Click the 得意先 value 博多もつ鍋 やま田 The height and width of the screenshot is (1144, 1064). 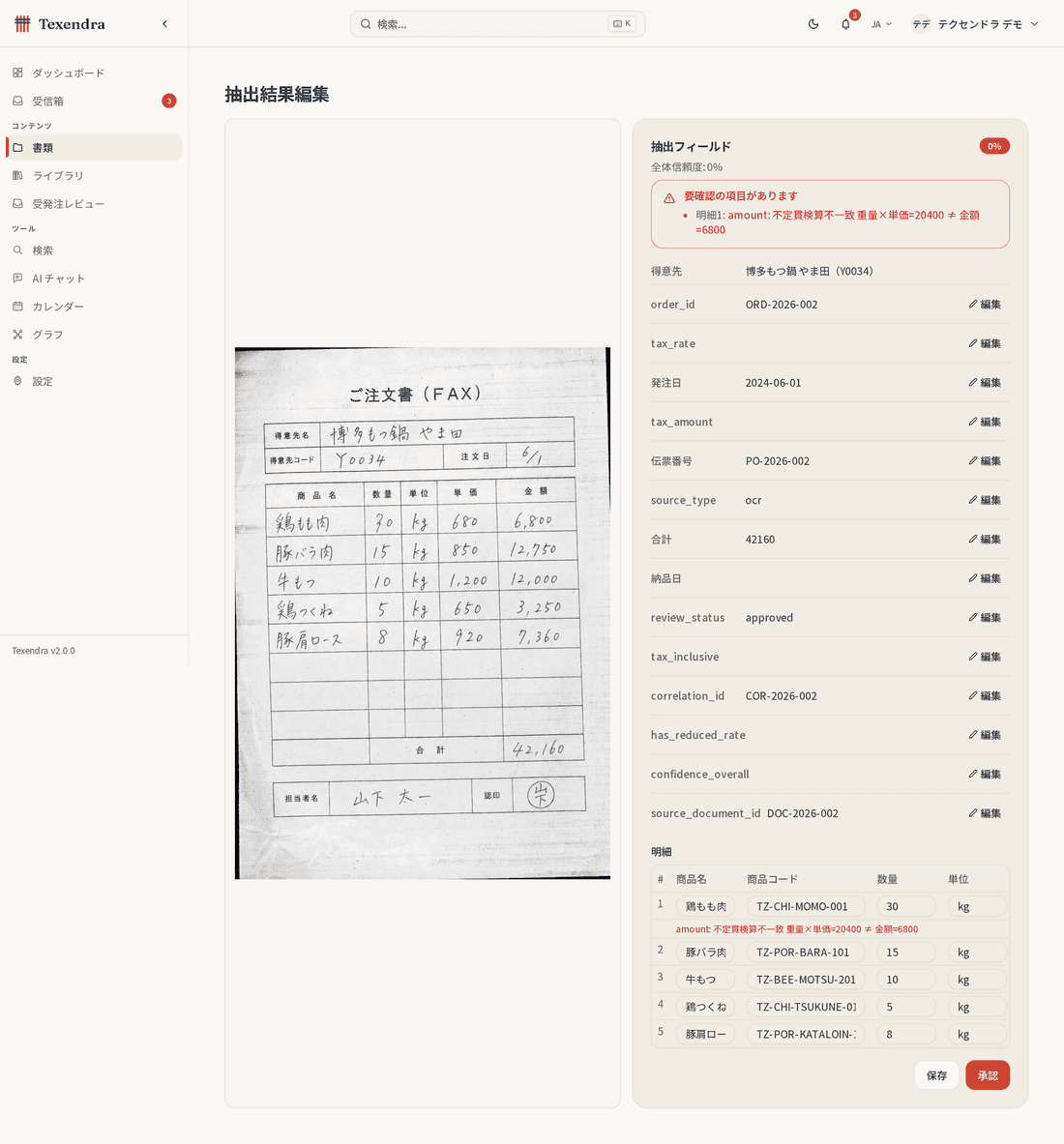[810, 272]
